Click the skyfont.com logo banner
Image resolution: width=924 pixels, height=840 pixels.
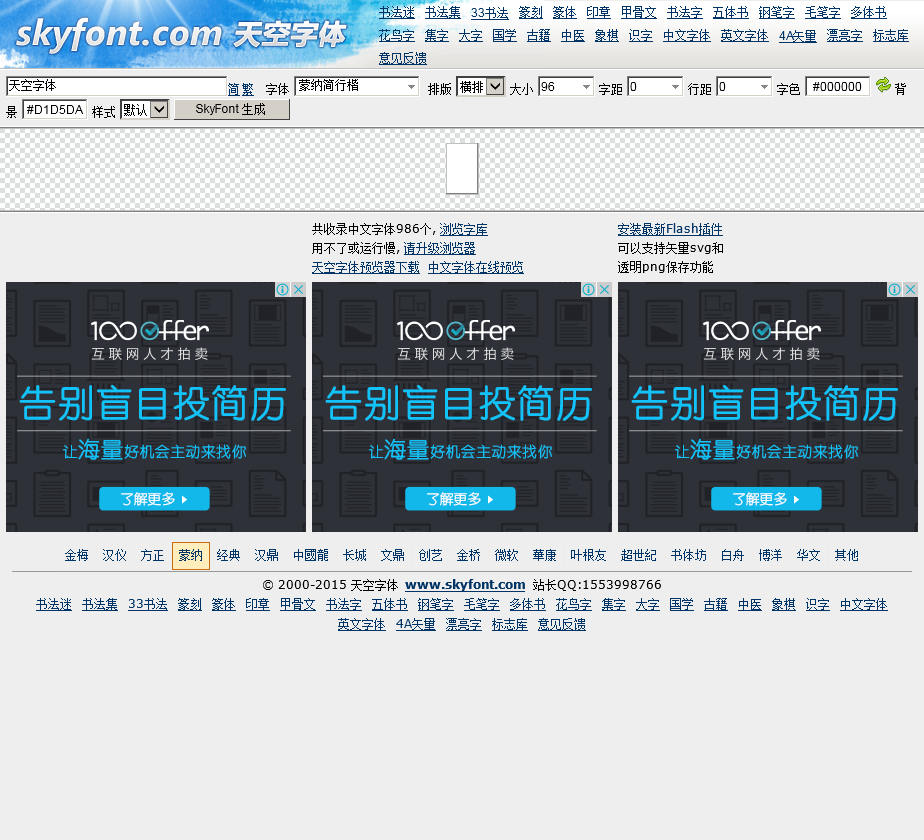180,34
